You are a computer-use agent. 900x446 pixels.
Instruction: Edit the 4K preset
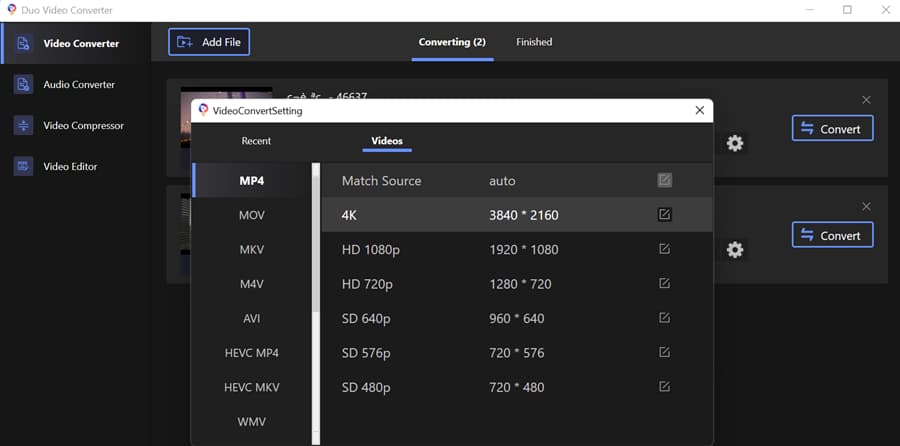coord(664,215)
